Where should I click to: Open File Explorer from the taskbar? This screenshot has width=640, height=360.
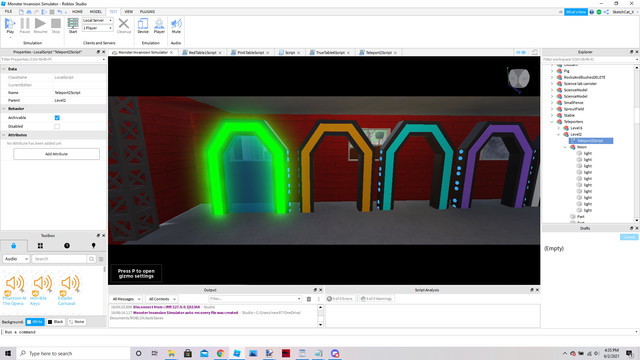coord(171,353)
